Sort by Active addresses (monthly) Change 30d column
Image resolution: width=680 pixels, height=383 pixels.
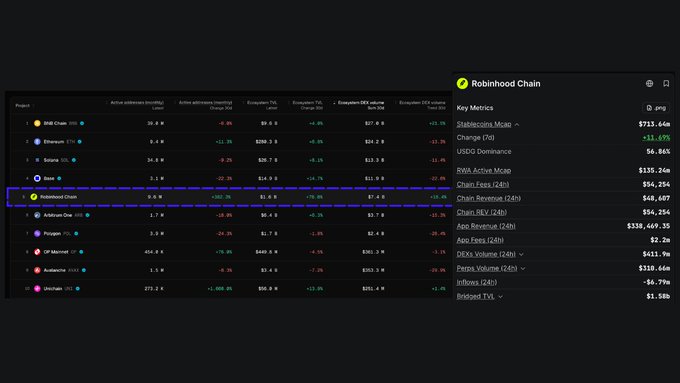205,105
